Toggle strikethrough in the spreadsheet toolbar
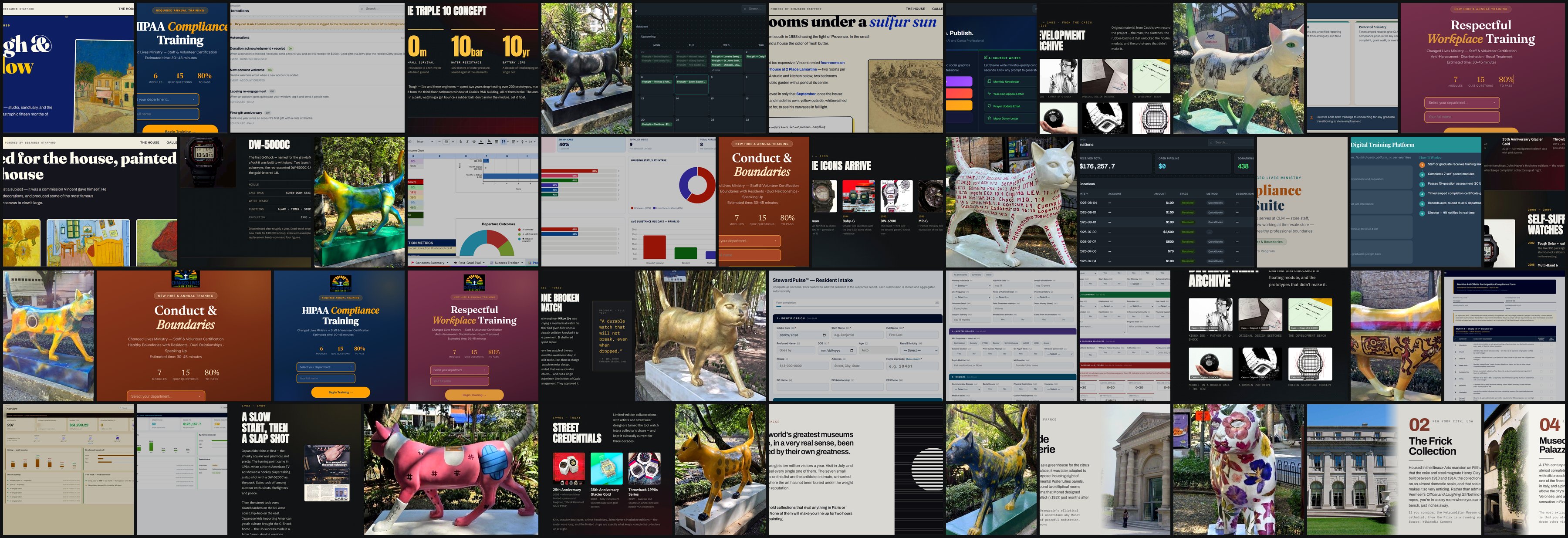This screenshot has width=1568, height=538. click(474, 142)
